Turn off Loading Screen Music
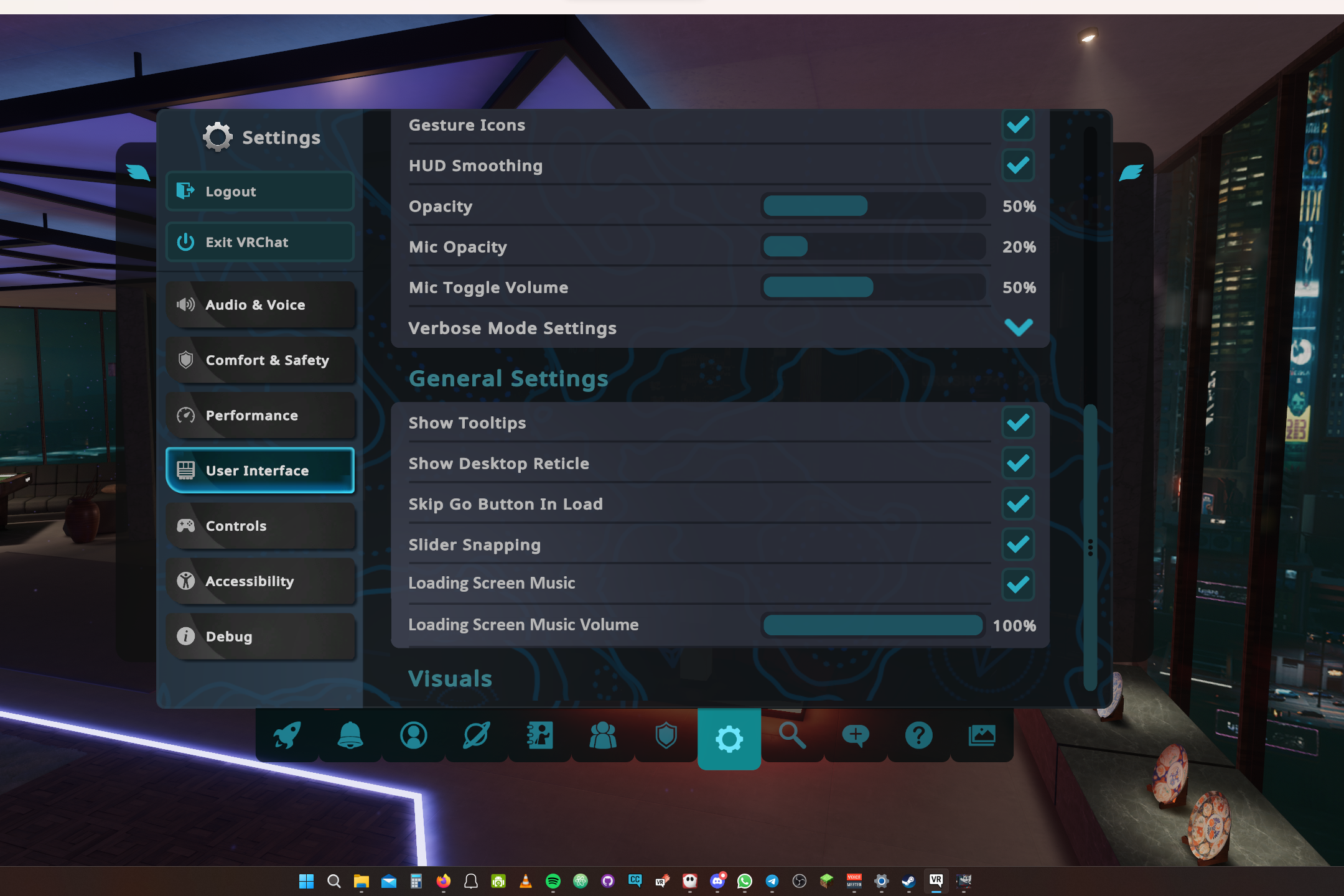Viewport: 1344px width, 896px height. pos(1018,584)
